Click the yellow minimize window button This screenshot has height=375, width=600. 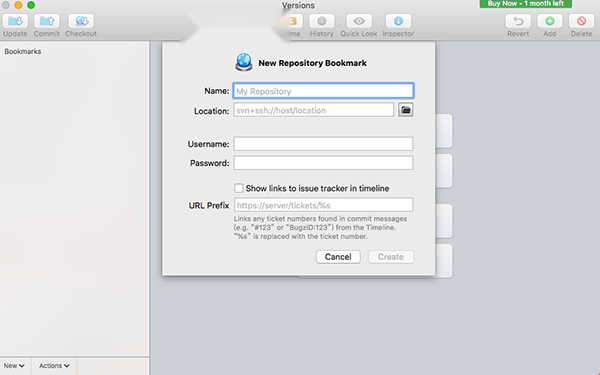pos(18,5)
